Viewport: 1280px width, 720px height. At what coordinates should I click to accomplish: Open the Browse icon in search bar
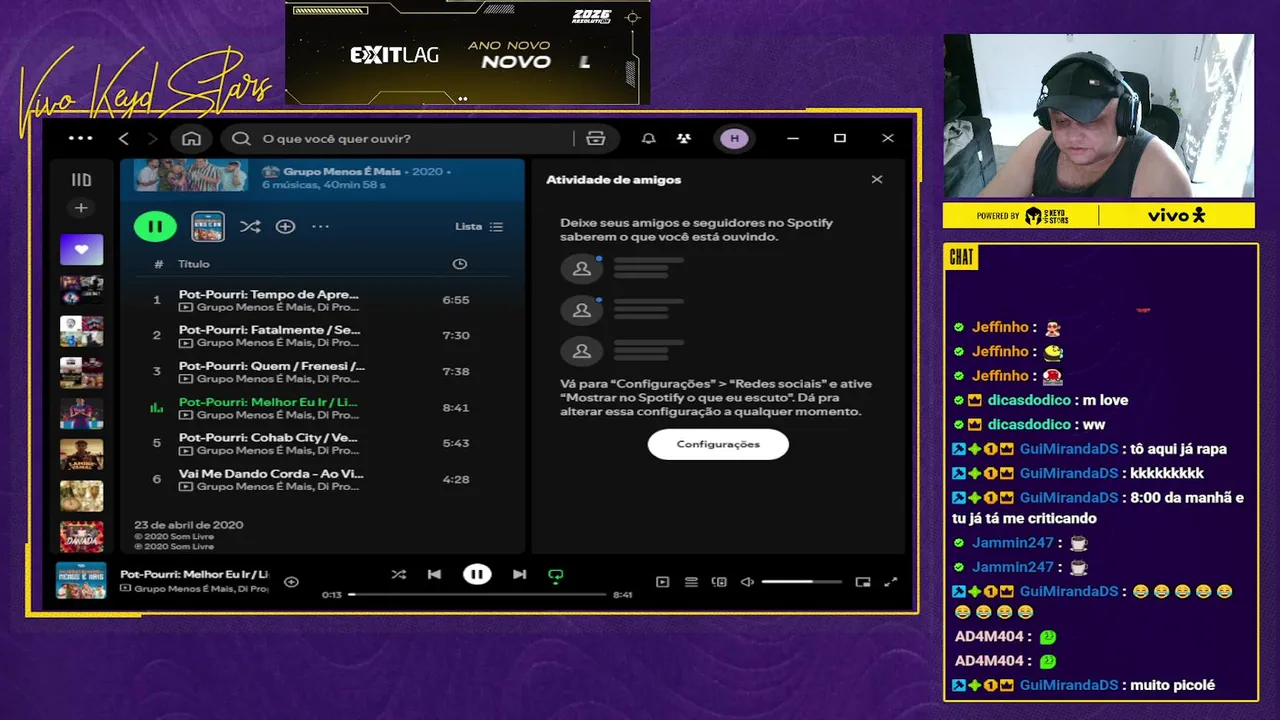click(x=596, y=138)
